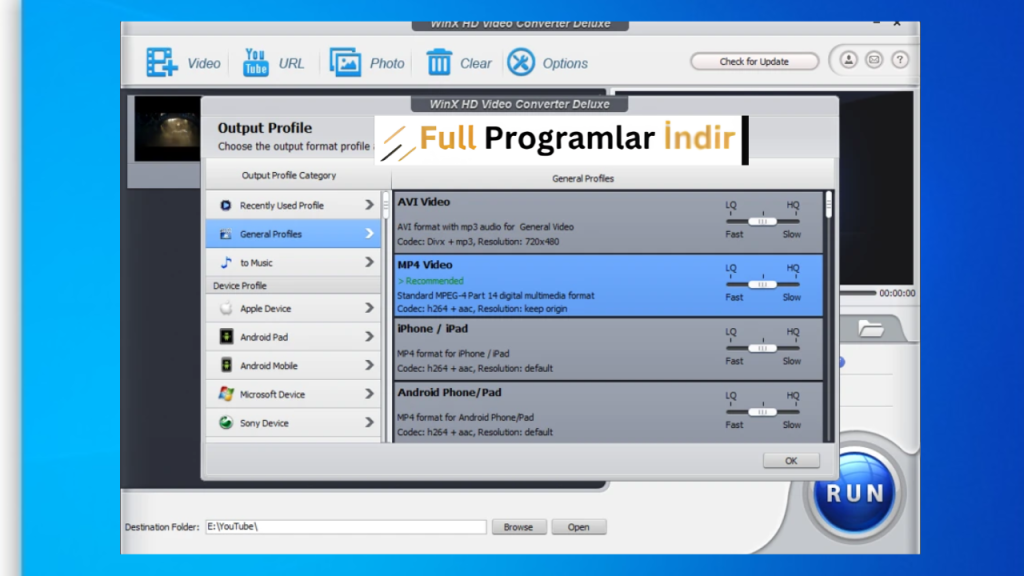Open the YouTube URL tool
This screenshot has height=576, width=1024.
[255, 63]
